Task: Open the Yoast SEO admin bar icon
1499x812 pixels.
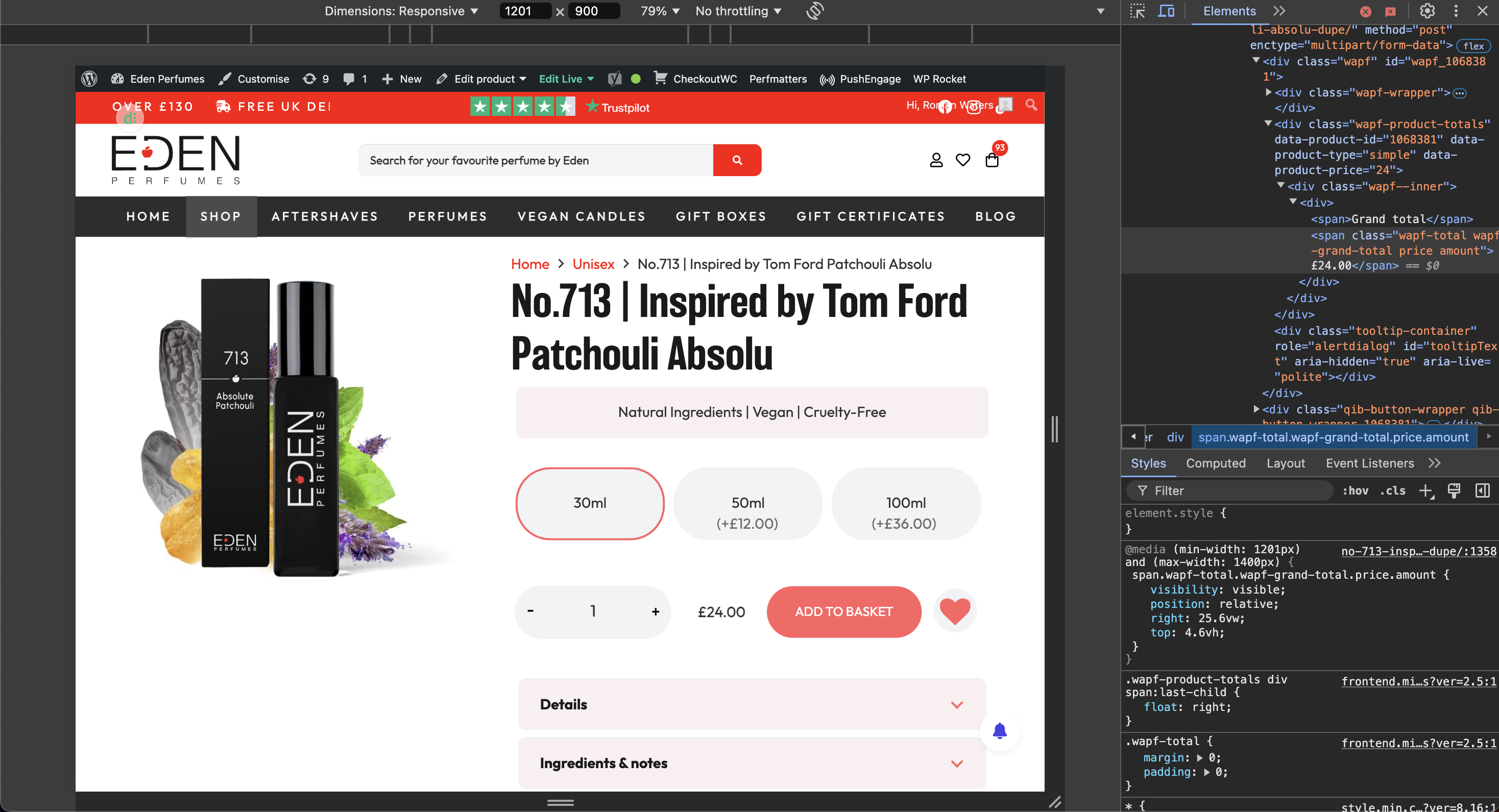Action: [x=615, y=79]
